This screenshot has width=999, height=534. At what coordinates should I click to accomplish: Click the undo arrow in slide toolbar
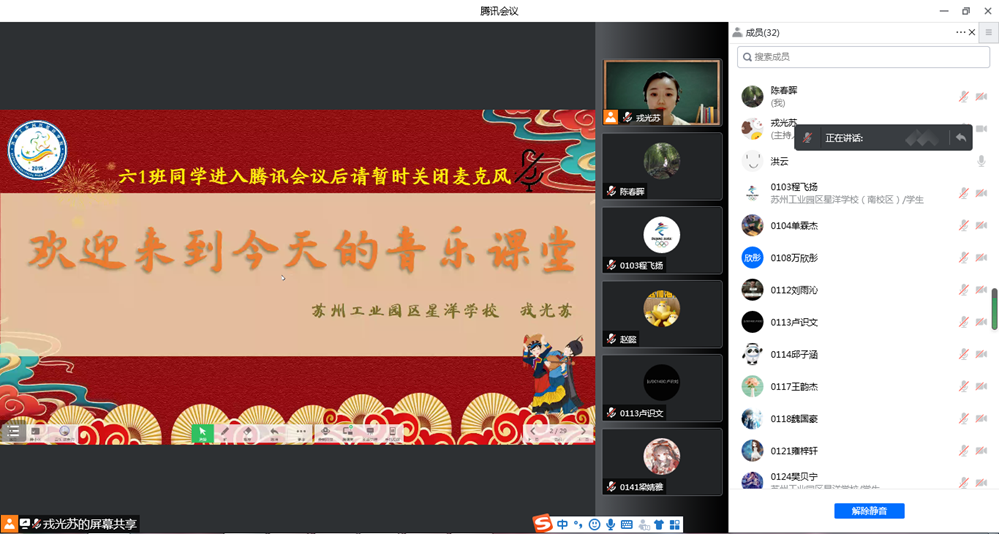pyautogui.click(x=274, y=432)
